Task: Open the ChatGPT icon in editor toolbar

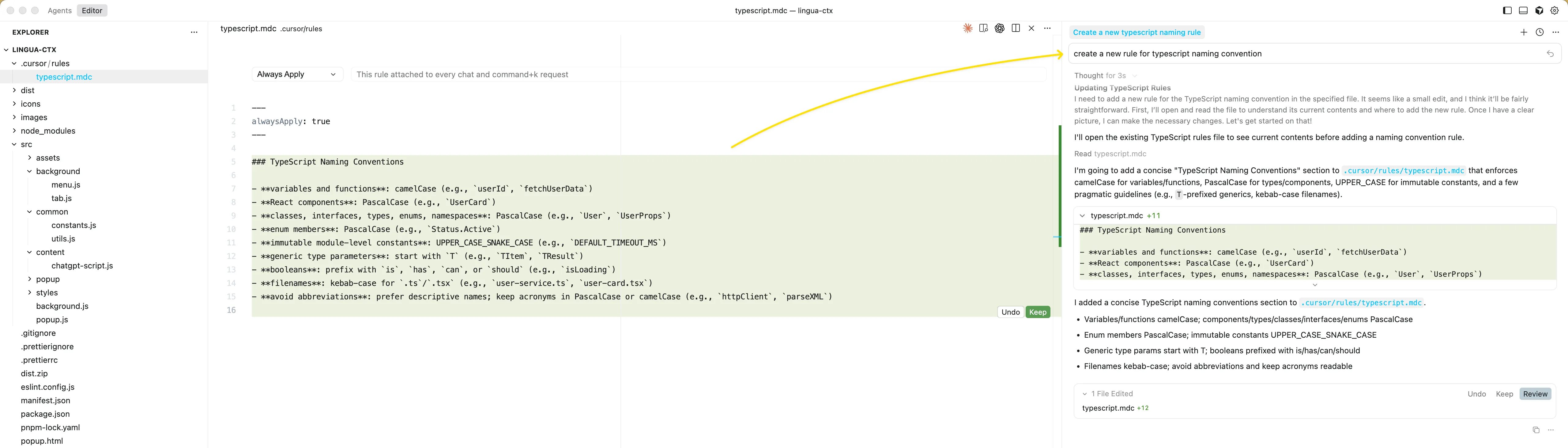Action: [x=1000, y=28]
